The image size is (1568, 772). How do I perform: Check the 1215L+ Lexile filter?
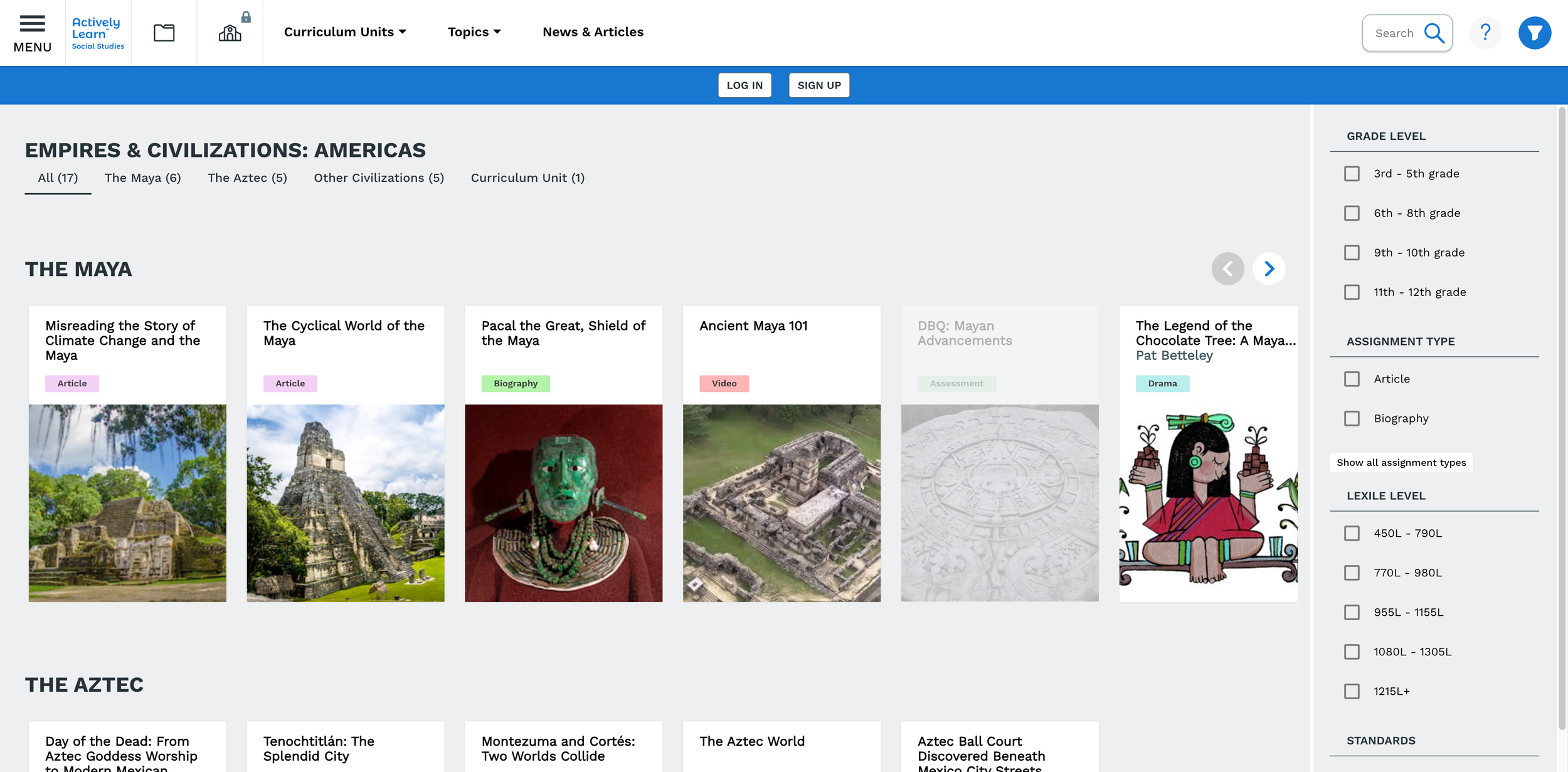(x=1352, y=691)
